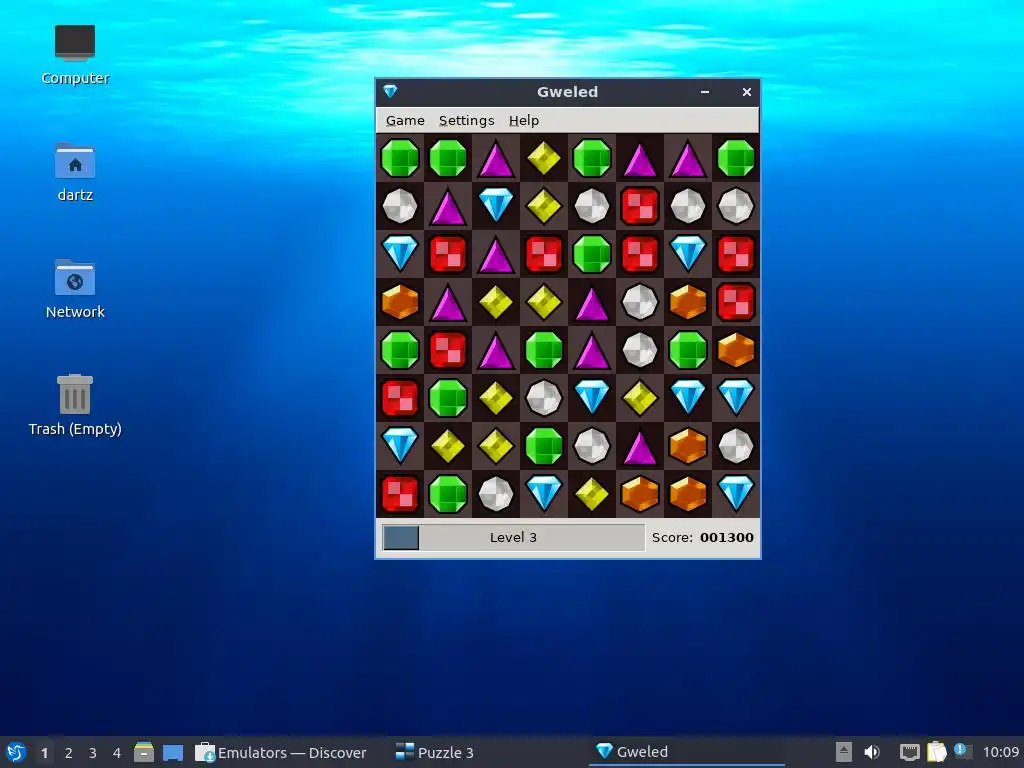Click the Gweled diamond icon in title bar
Image resolution: width=1024 pixels, height=768 pixels.
click(391, 91)
